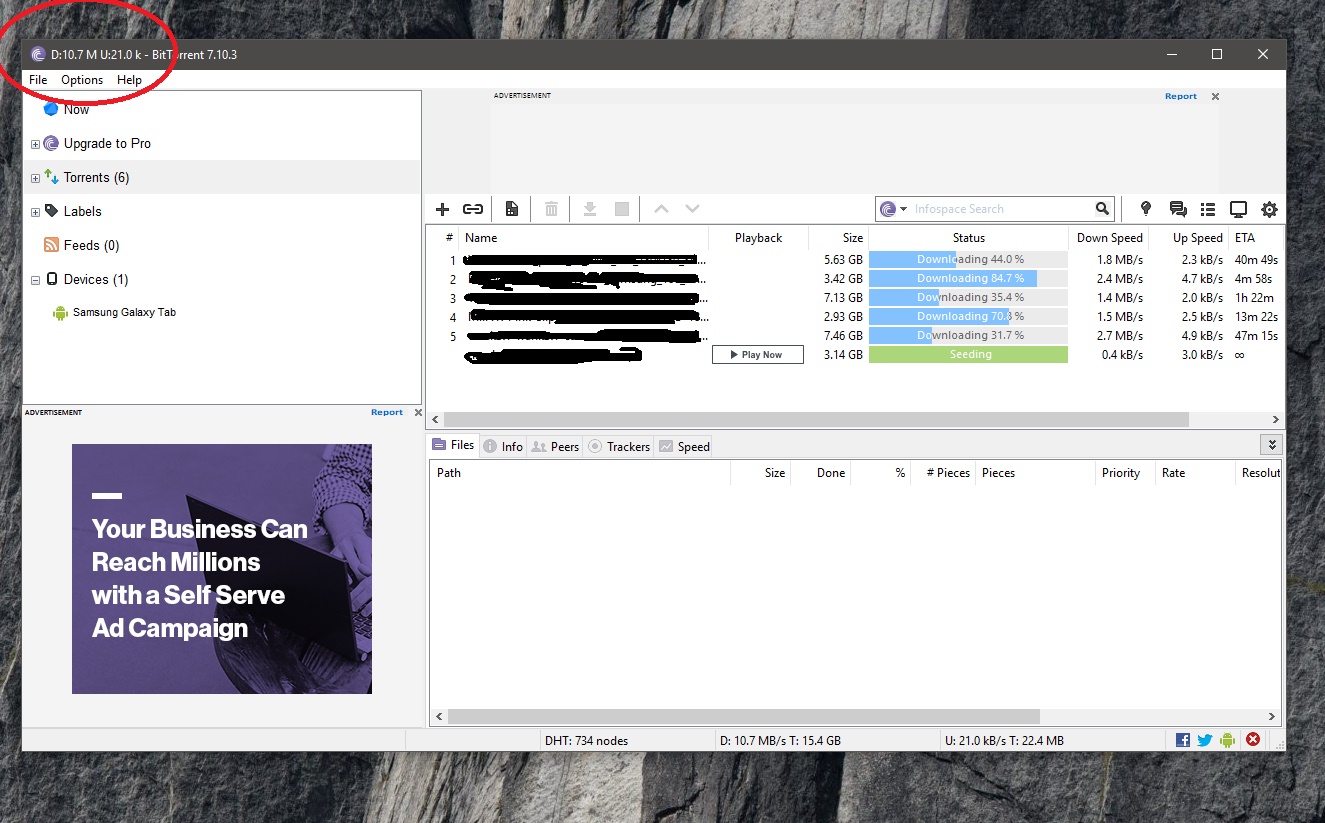Click the Downloading 84.7 % progress bar
The width and height of the screenshot is (1325, 823).
[x=968, y=279]
